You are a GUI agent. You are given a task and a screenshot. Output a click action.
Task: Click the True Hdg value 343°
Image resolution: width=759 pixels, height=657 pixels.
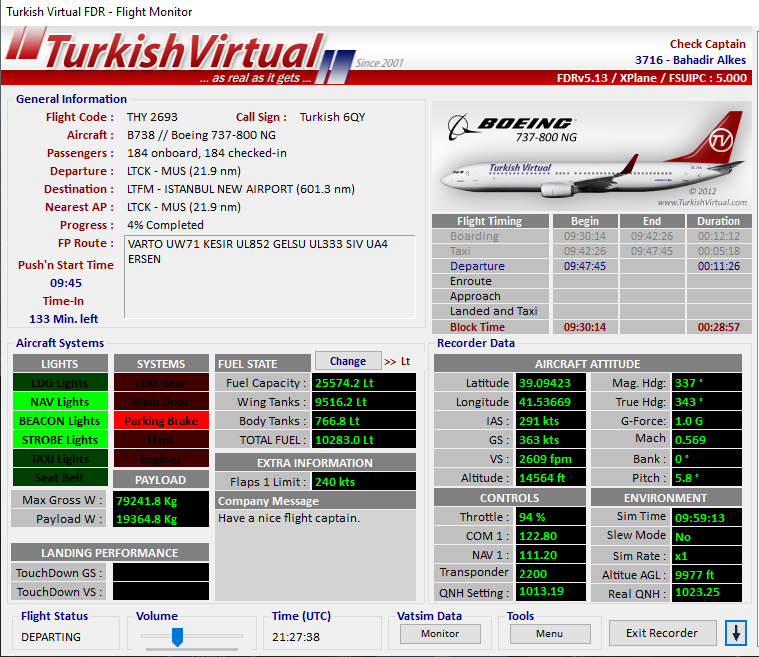(x=707, y=401)
